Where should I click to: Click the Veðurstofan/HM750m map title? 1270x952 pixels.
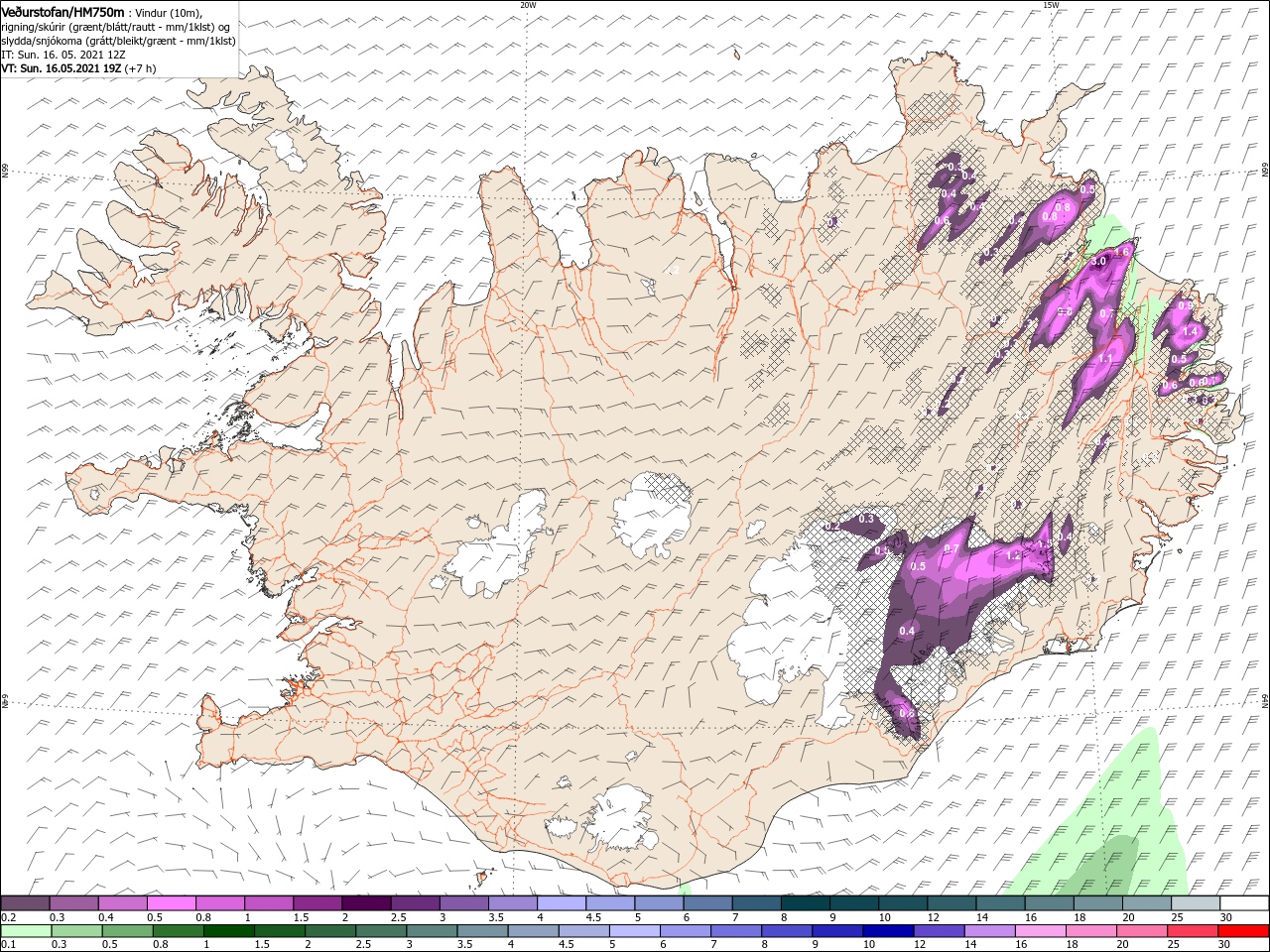tap(63, 11)
